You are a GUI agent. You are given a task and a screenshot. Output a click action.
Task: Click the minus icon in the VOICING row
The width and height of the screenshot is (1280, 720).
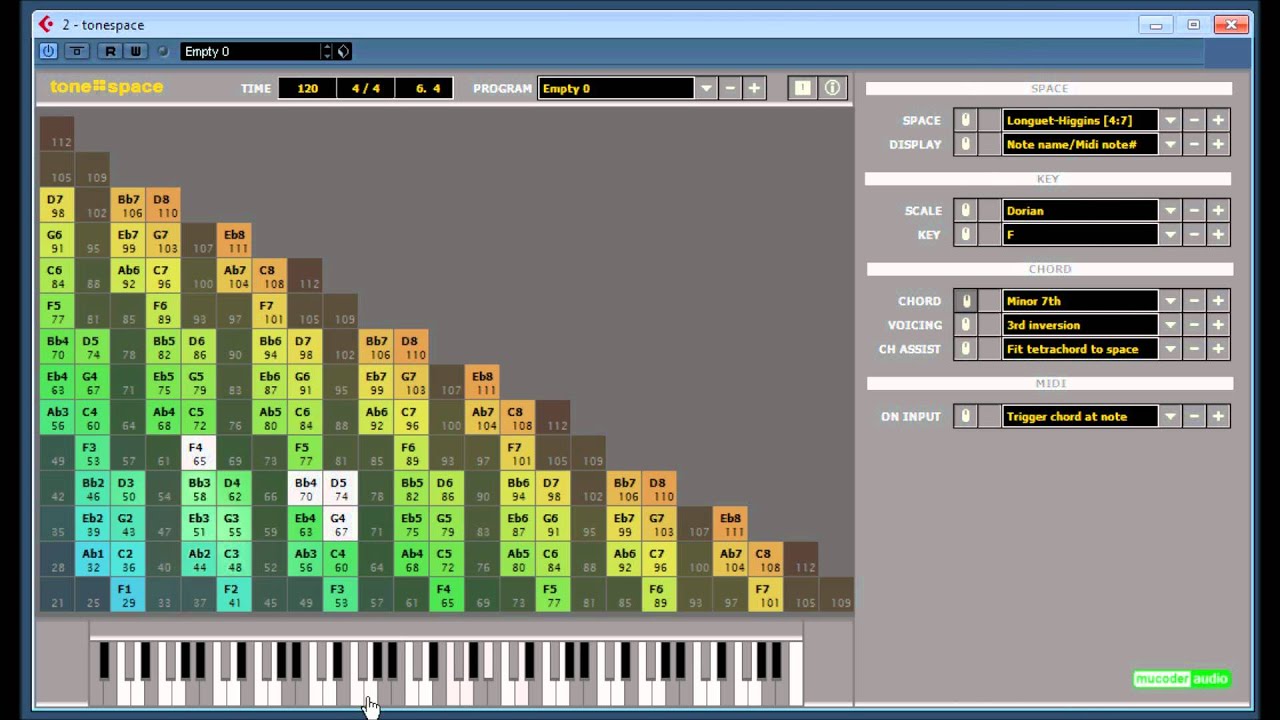1194,324
